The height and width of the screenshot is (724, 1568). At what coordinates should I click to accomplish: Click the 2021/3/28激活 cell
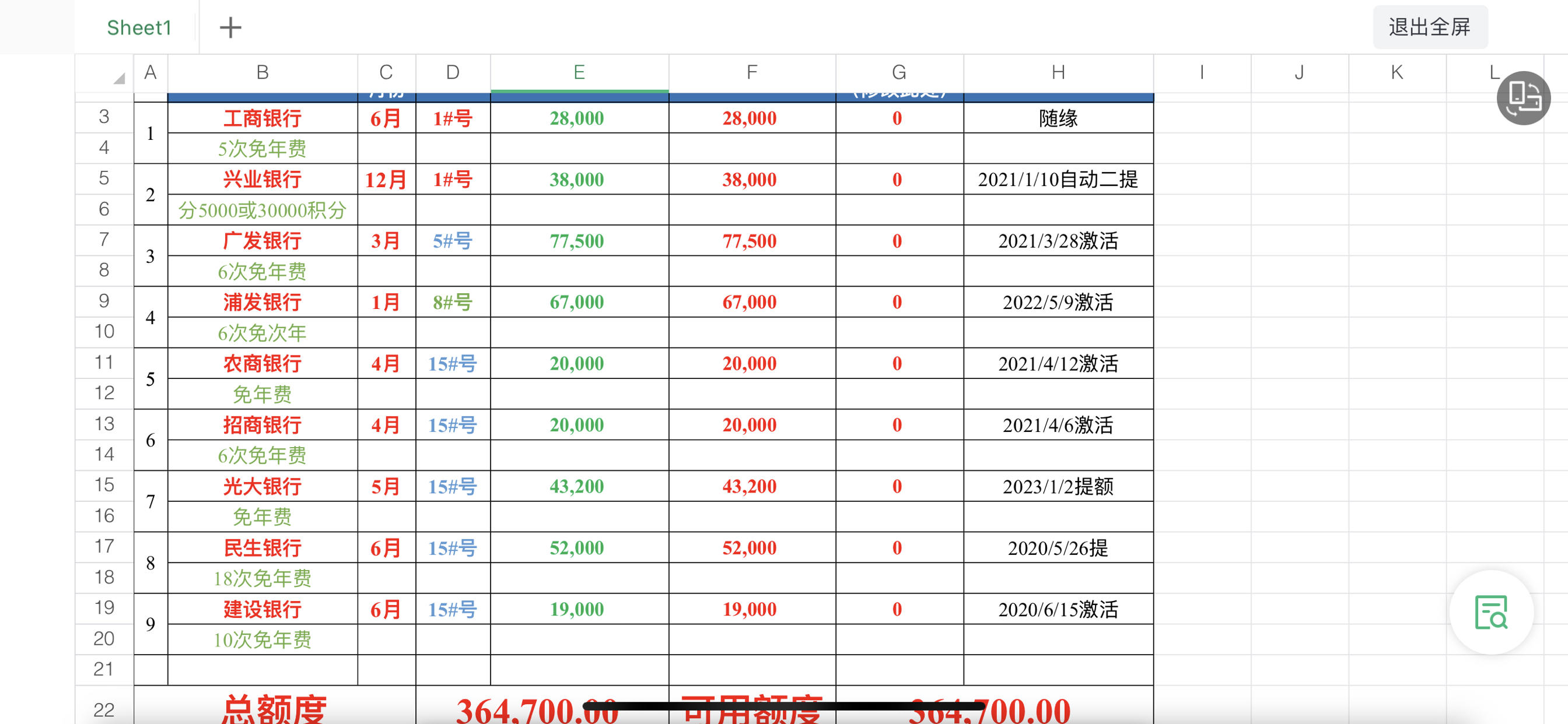point(1058,241)
